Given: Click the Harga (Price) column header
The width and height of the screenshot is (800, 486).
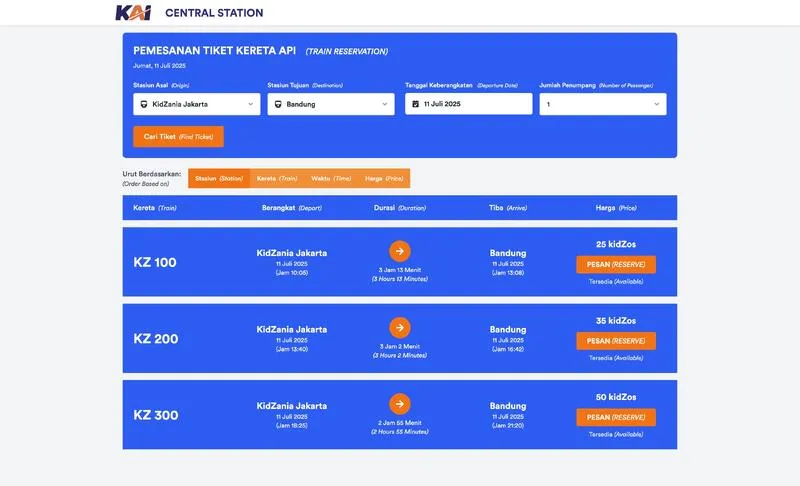Looking at the screenshot, I should click(616, 208).
